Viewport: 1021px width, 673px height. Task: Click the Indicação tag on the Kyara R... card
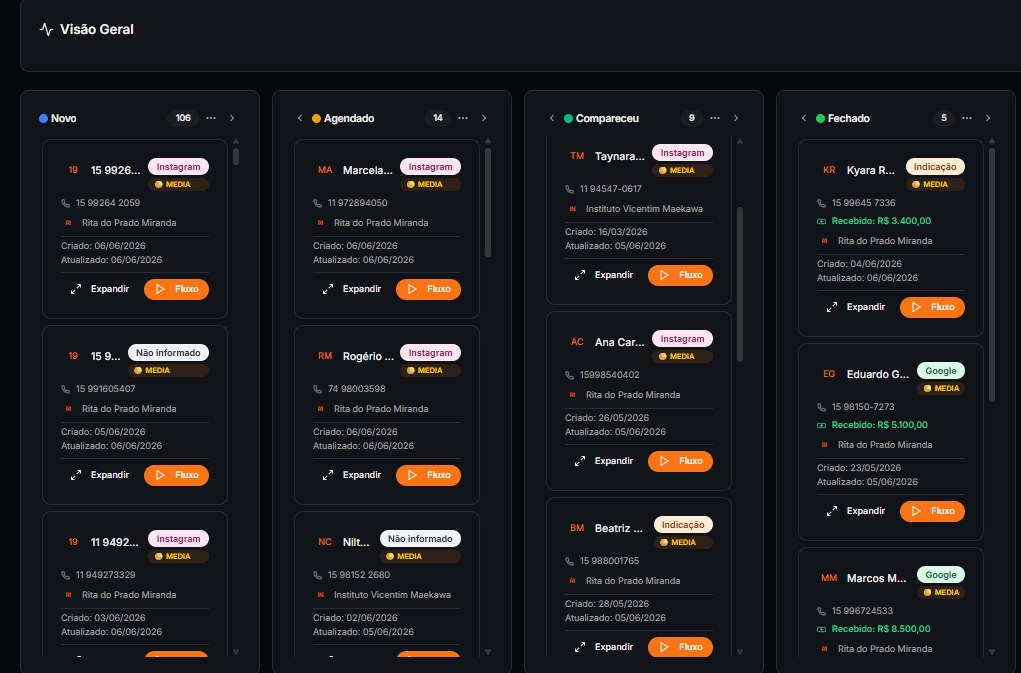[x=935, y=167]
